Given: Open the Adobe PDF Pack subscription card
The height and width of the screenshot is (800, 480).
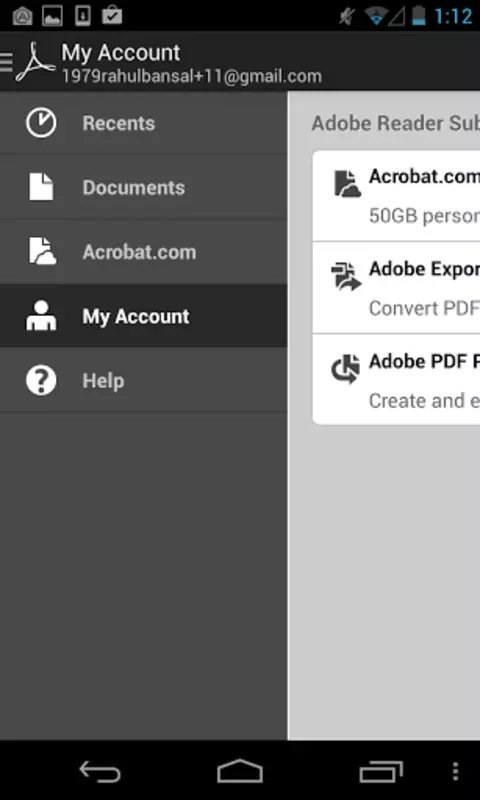Looking at the screenshot, I should click(396, 380).
